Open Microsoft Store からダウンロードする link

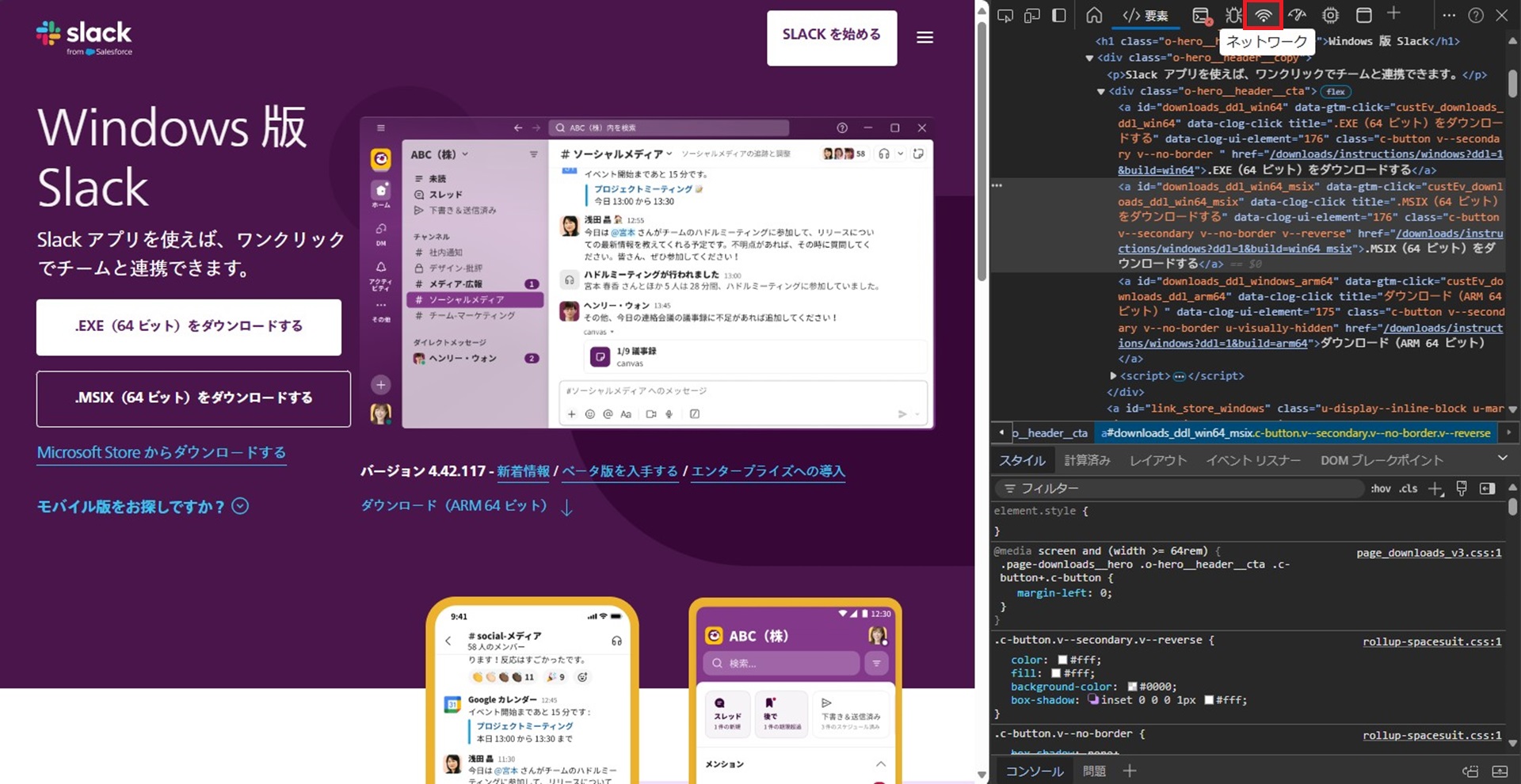tap(162, 453)
